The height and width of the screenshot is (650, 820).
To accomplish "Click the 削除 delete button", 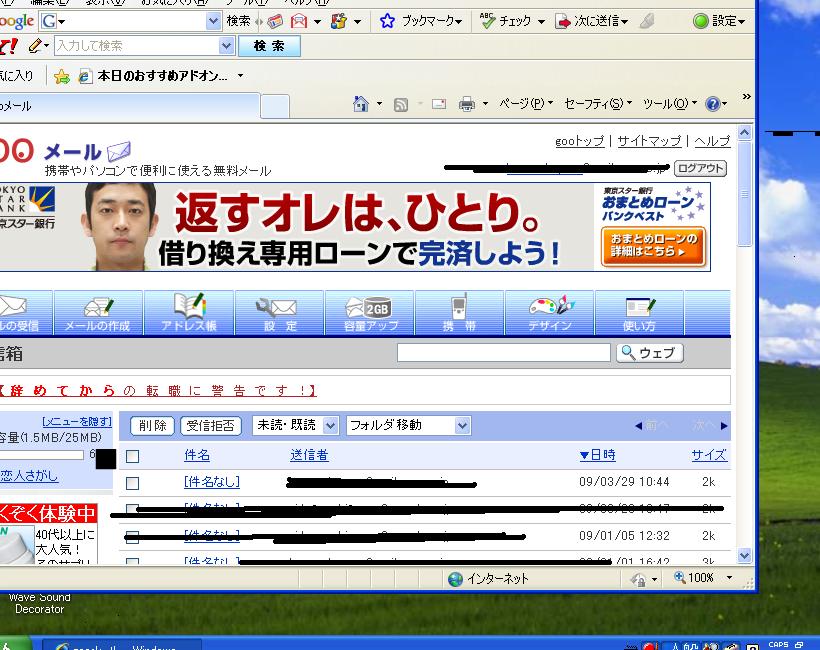I will click(x=152, y=426).
